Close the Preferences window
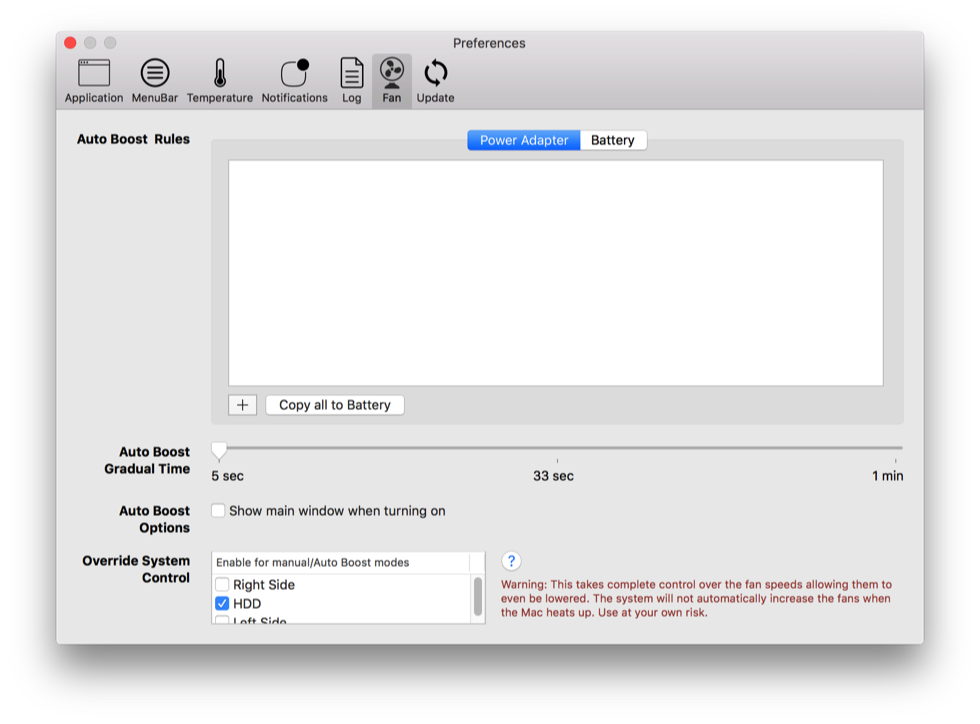The image size is (980, 724). click(x=70, y=43)
